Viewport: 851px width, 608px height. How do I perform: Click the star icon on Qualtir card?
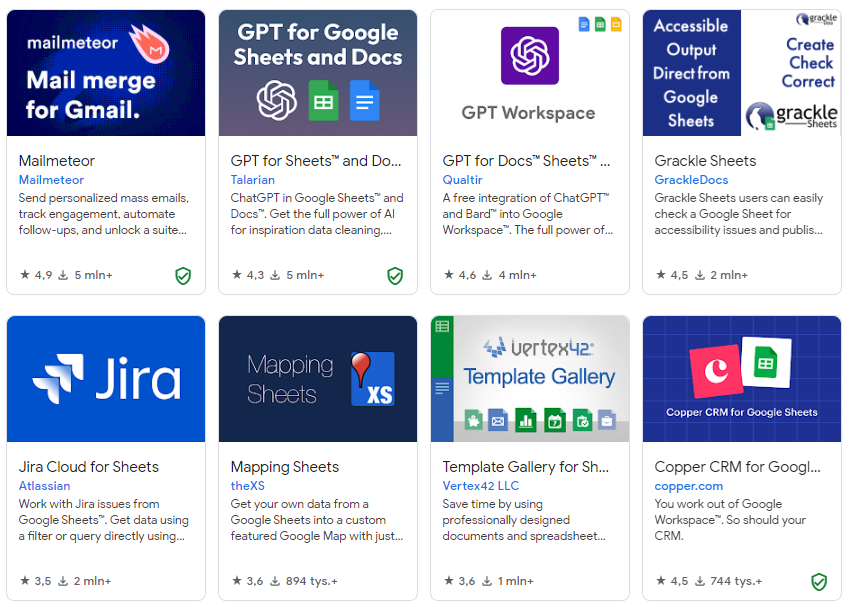pyautogui.click(x=448, y=275)
